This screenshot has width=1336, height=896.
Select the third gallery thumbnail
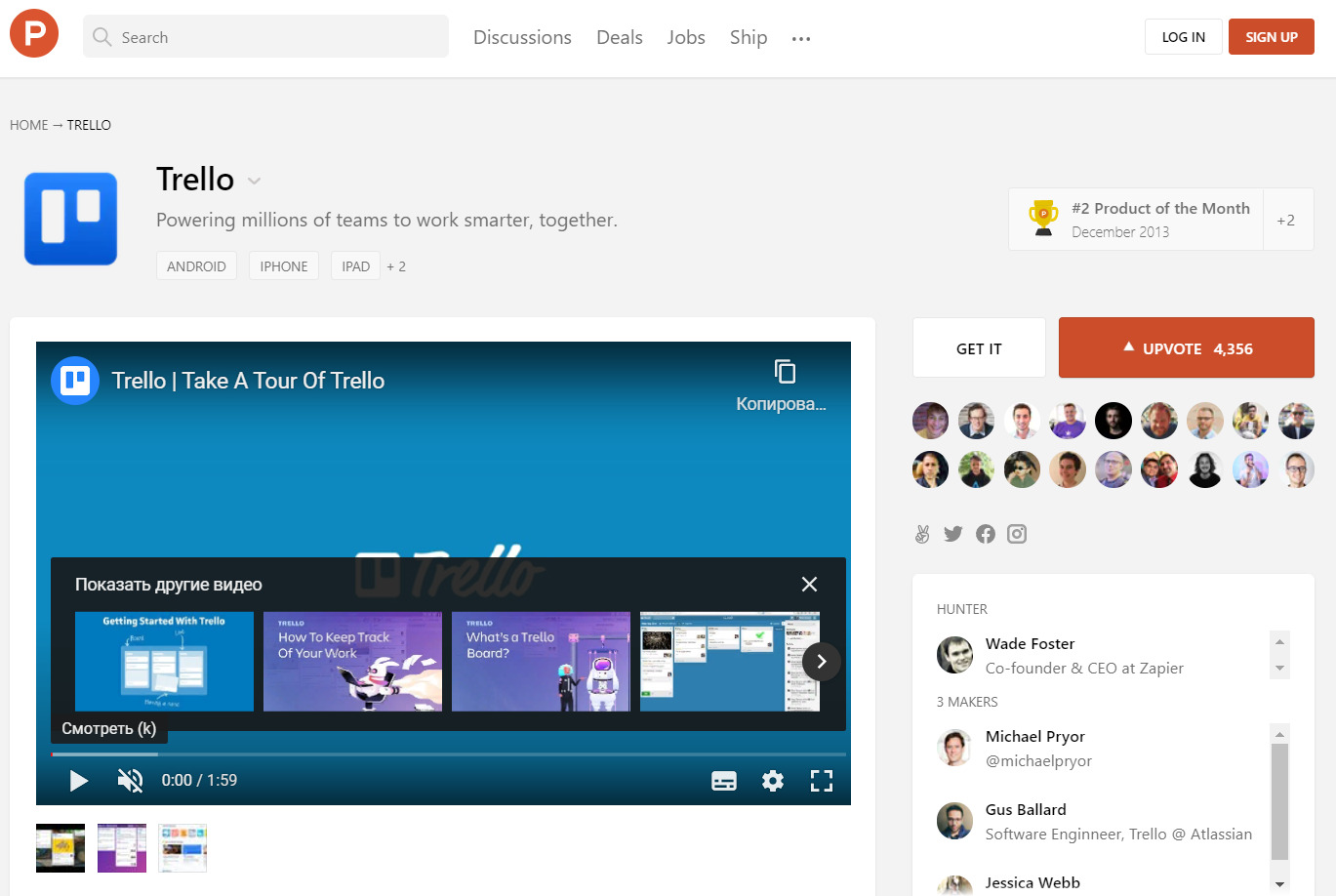(182, 848)
